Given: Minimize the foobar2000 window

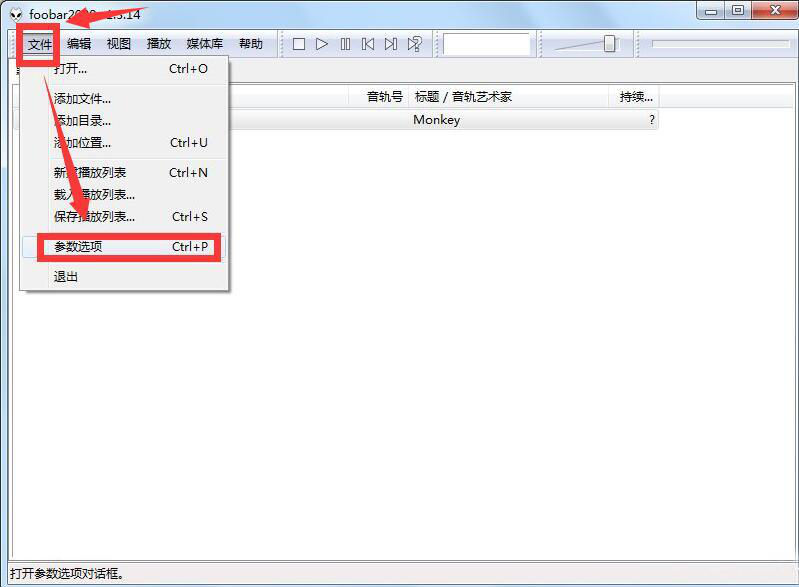Looking at the screenshot, I should pos(711,11).
